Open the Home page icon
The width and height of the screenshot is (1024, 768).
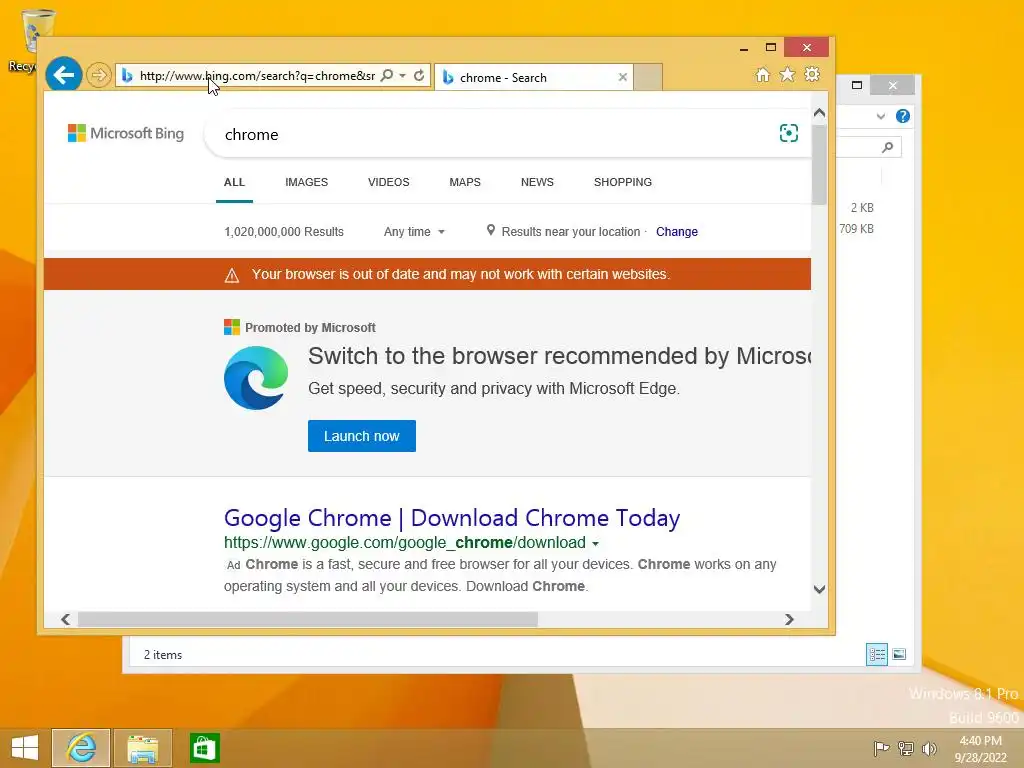762,74
